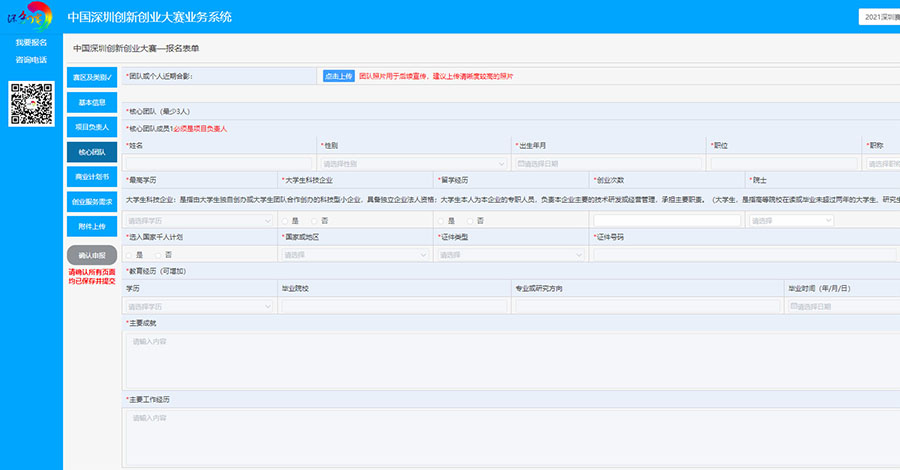The image size is (900, 470).
Task: Focus the 姓名 name input field
Action: (x=219, y=164)
